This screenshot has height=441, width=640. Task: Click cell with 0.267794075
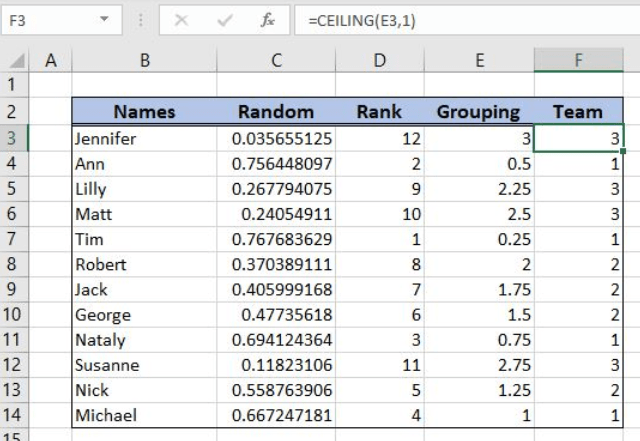click(x=276, y=189)
